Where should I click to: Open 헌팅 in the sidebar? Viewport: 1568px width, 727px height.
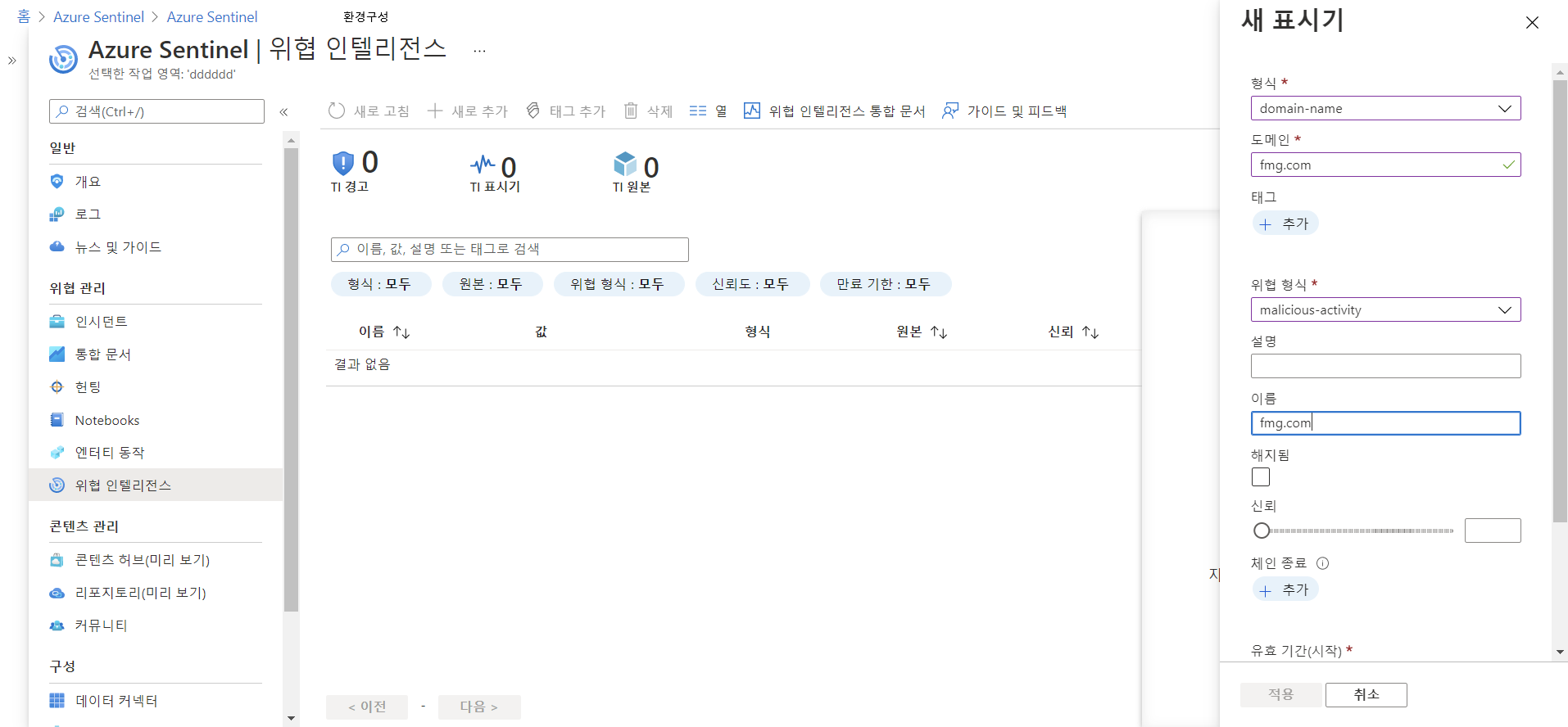[156, 387]
